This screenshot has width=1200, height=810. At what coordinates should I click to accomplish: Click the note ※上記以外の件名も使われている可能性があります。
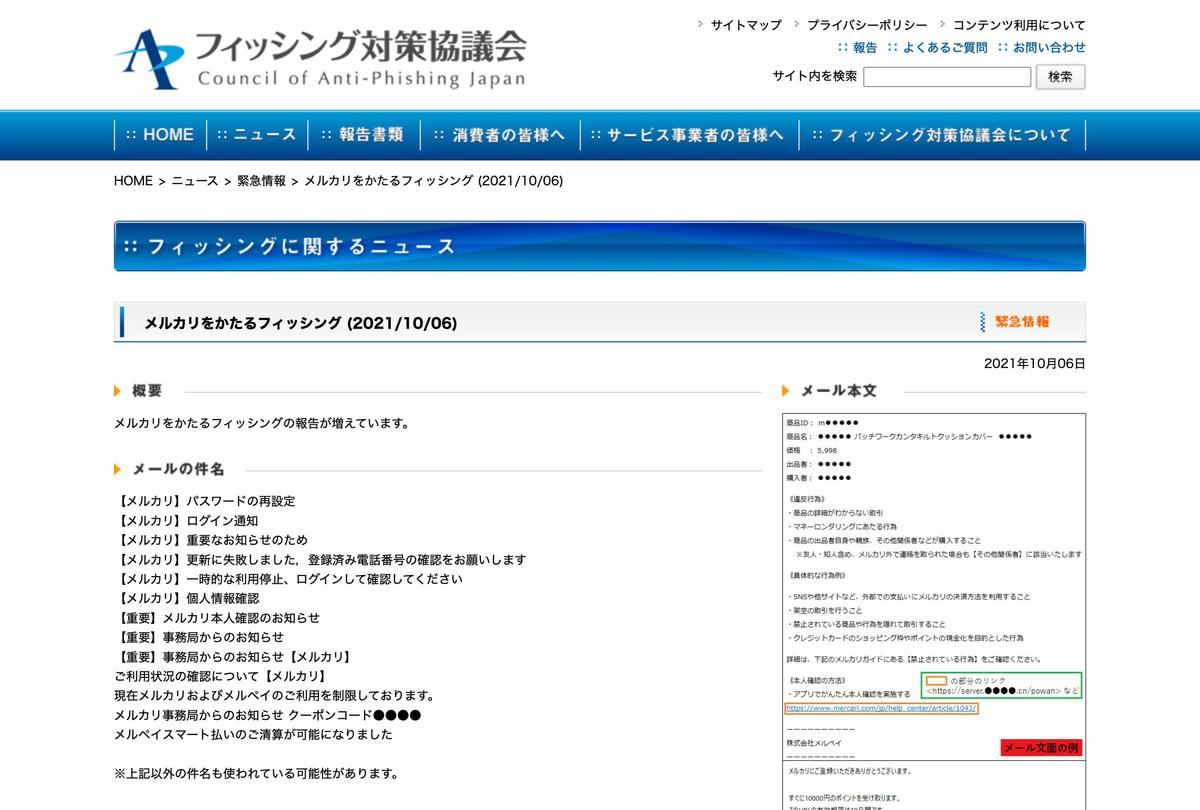click(x=256, y=773)
